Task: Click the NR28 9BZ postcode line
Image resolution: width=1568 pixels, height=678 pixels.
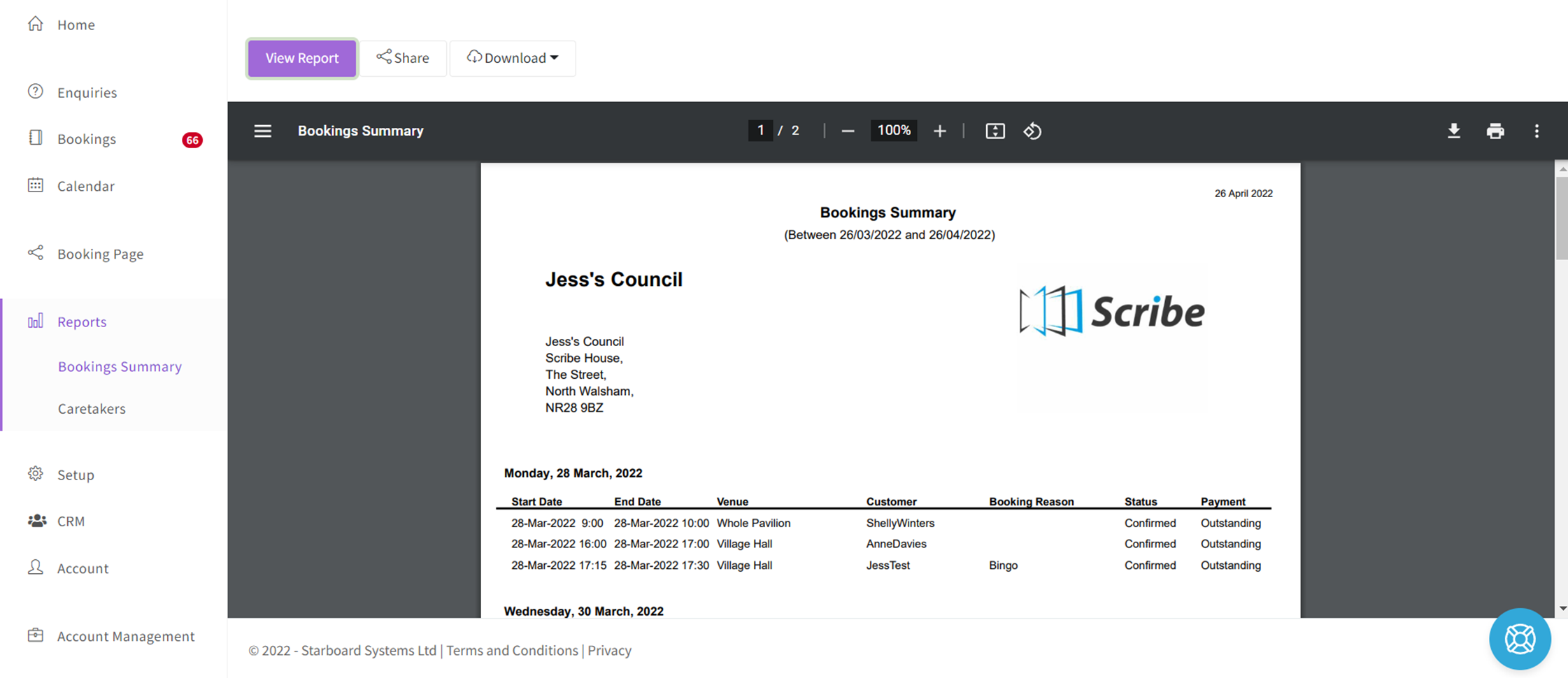Action: click(574, 407)
